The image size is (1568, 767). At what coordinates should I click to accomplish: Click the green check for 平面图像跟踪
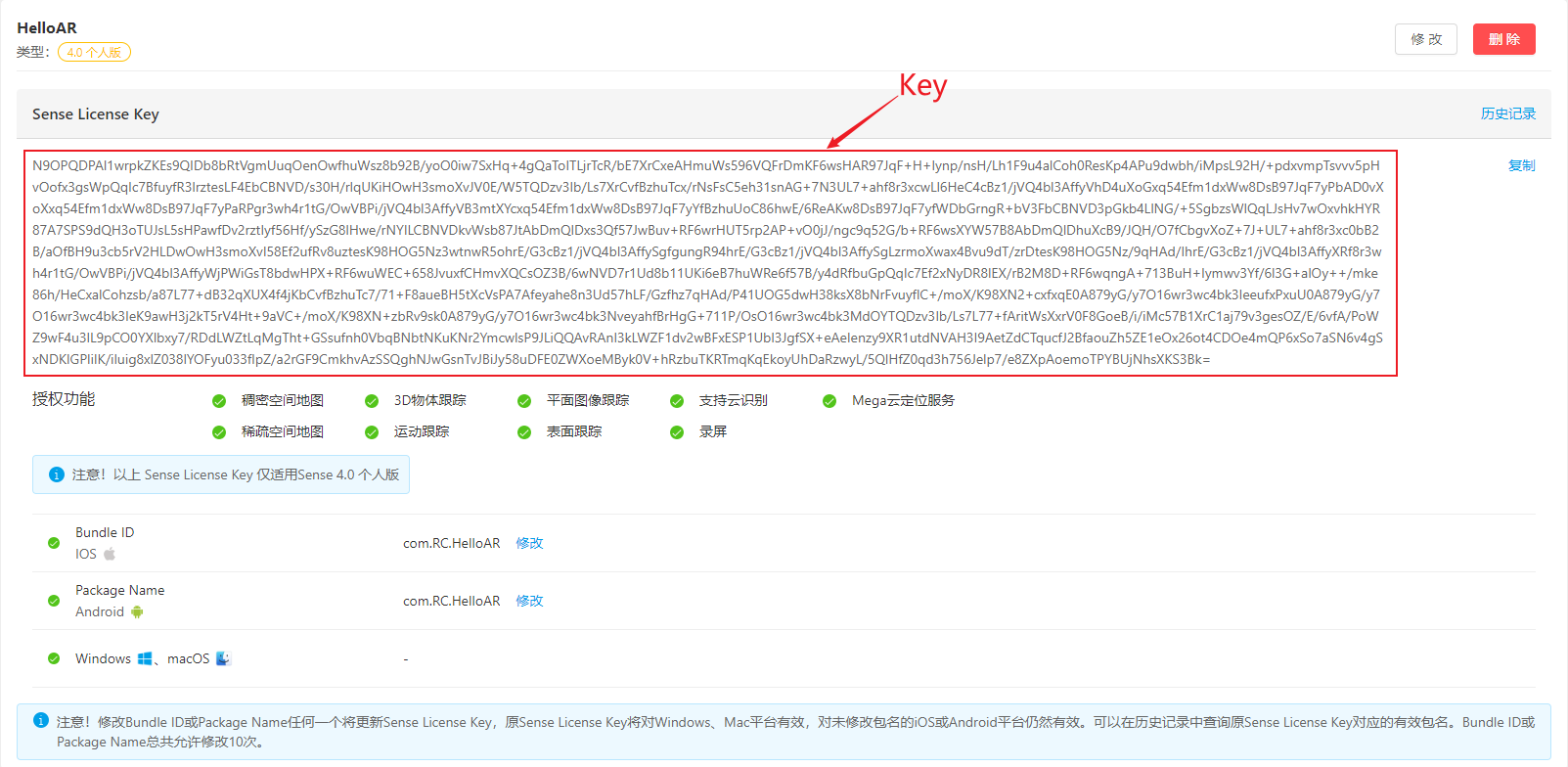tap(524, 401)
